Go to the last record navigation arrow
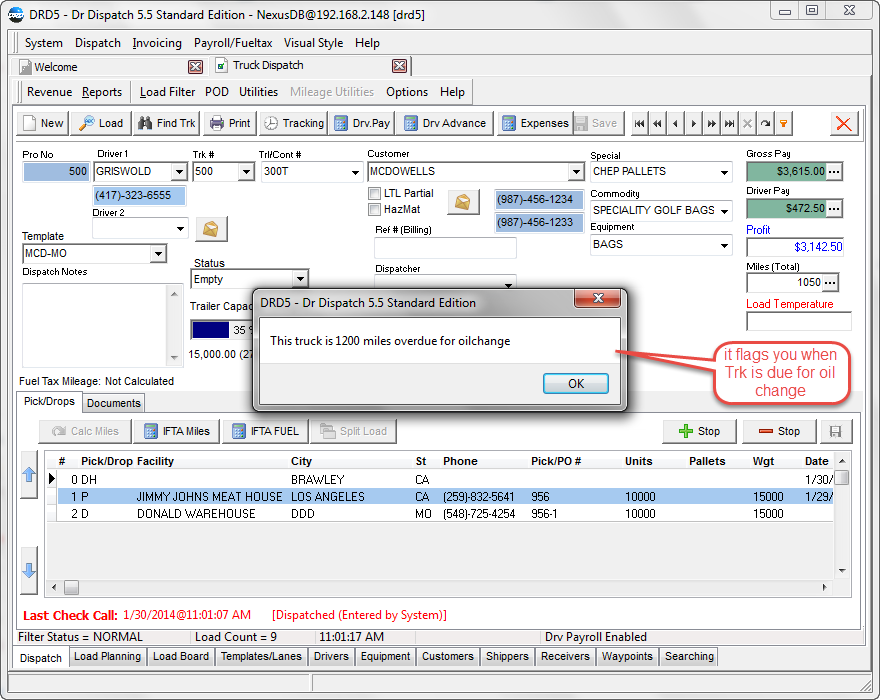 point(729,123)
